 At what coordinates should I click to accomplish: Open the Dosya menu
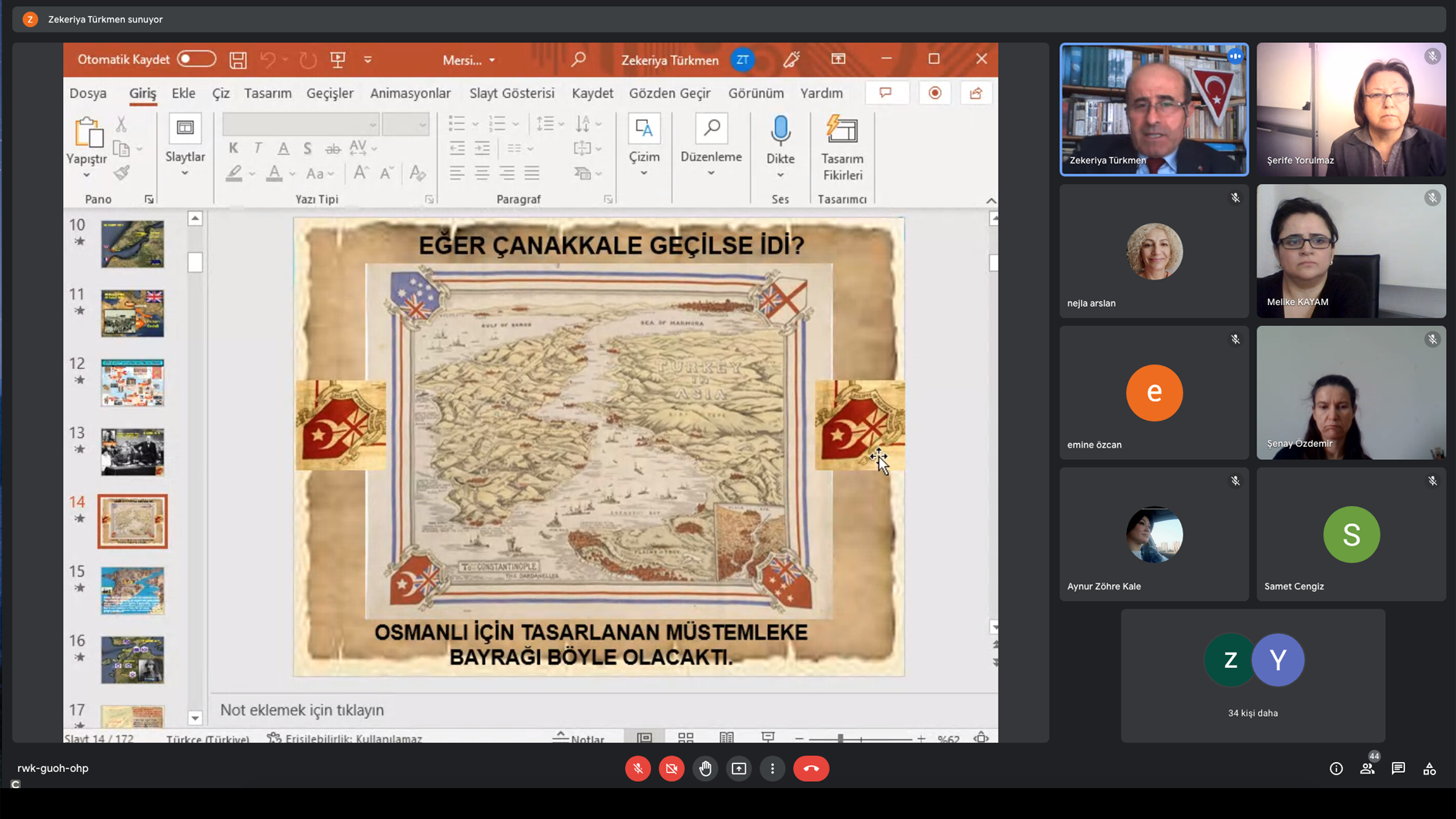88,93
